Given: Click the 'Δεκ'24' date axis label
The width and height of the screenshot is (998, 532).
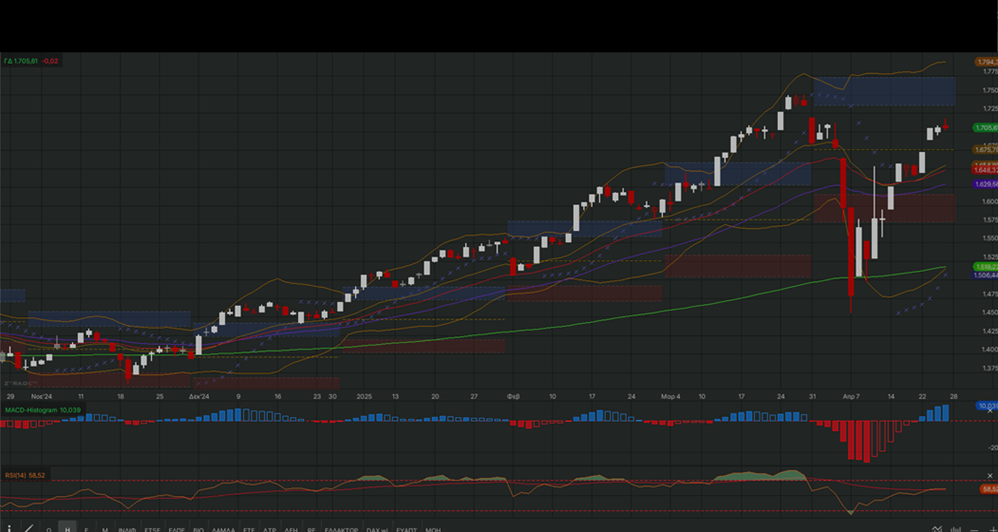Looking at the screenshot, I should point(199,396).
